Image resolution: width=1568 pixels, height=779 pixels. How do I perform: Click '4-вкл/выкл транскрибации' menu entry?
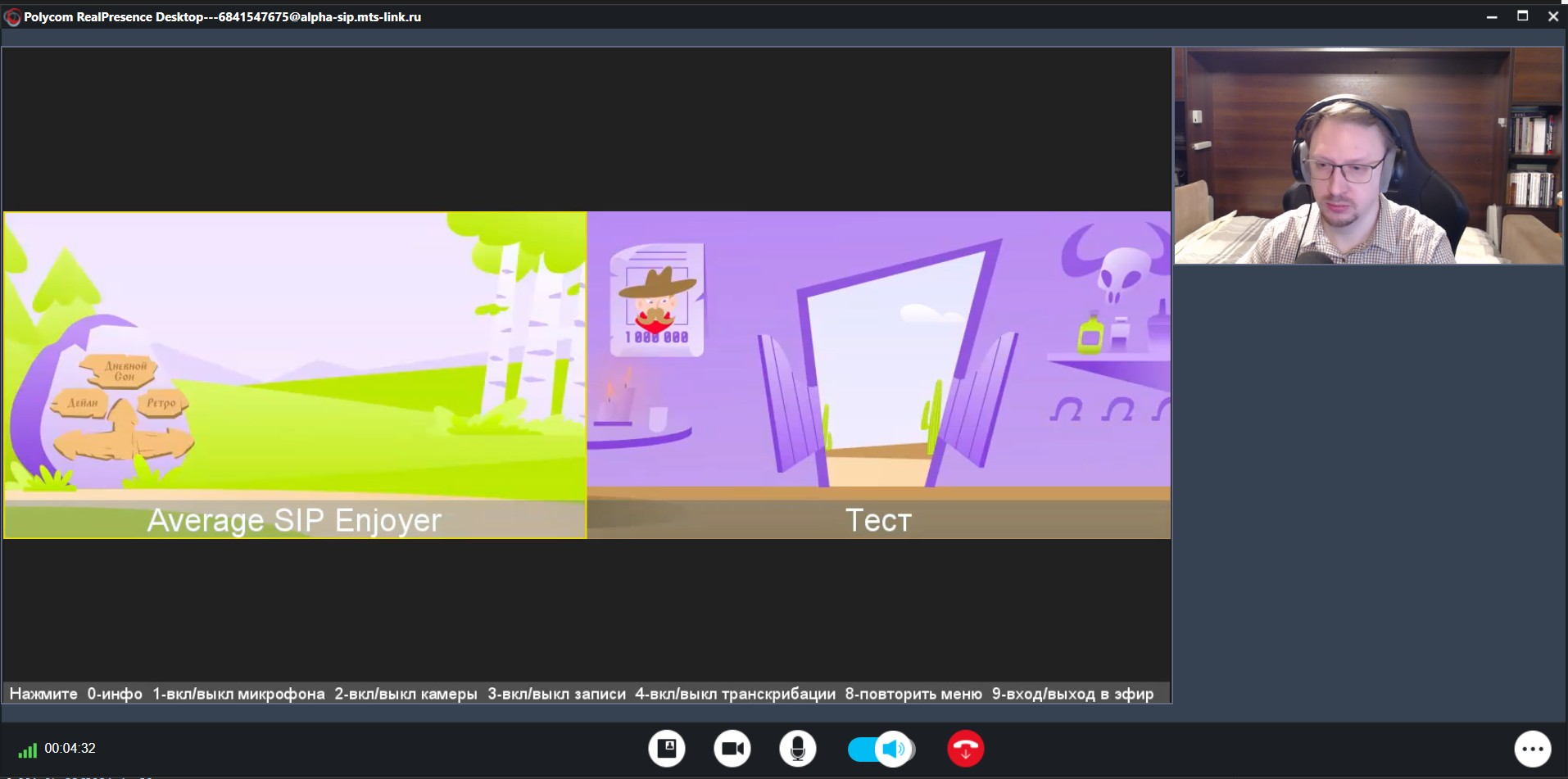coord(735,694)
